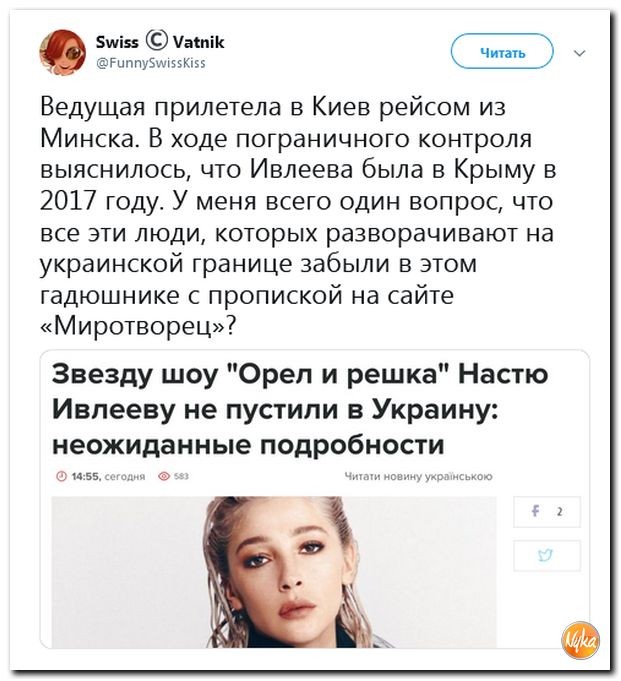
Task: Click the Swiss Vatnik profile avatar
Action: (x=63, y=52)
